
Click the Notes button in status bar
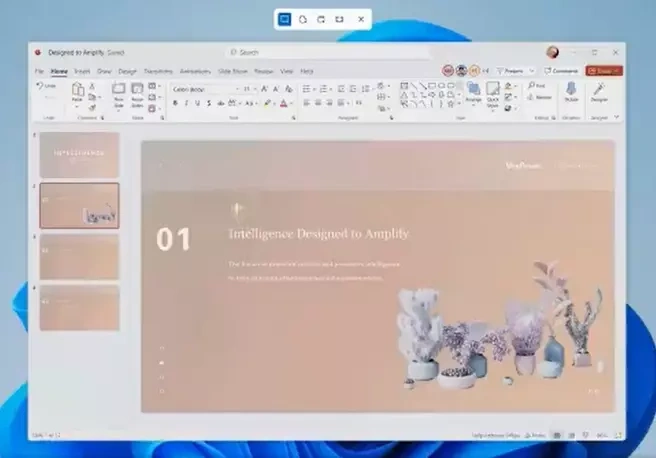tap(535, 435)
